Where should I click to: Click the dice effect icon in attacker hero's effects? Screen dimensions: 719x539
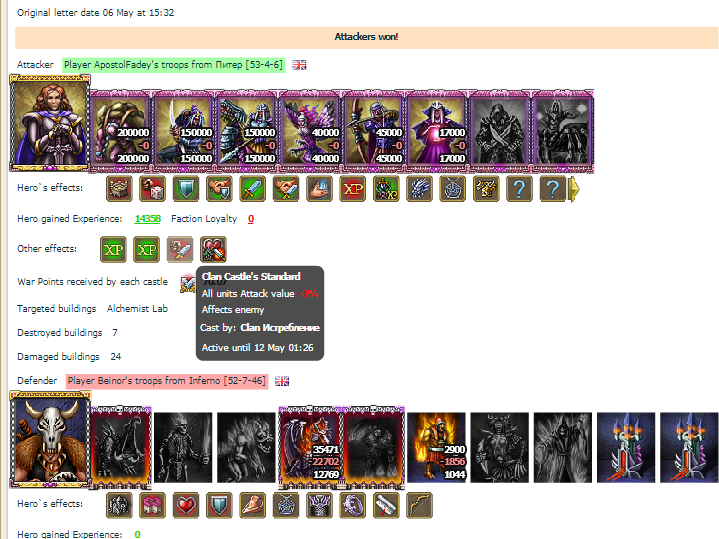(152, 189)
